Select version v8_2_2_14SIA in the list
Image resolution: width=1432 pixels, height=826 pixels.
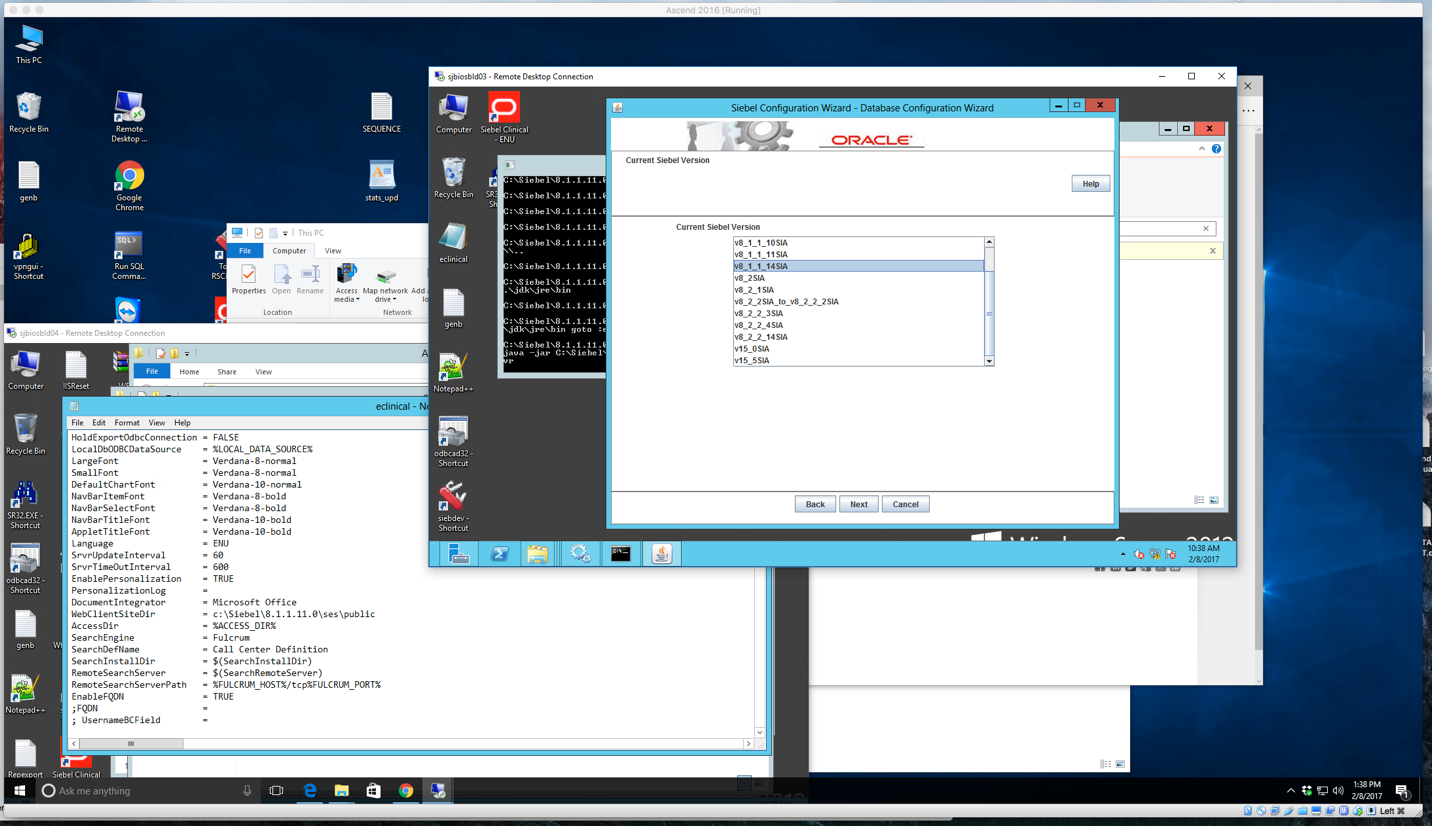pyautogui.click(x=859, y=337)
